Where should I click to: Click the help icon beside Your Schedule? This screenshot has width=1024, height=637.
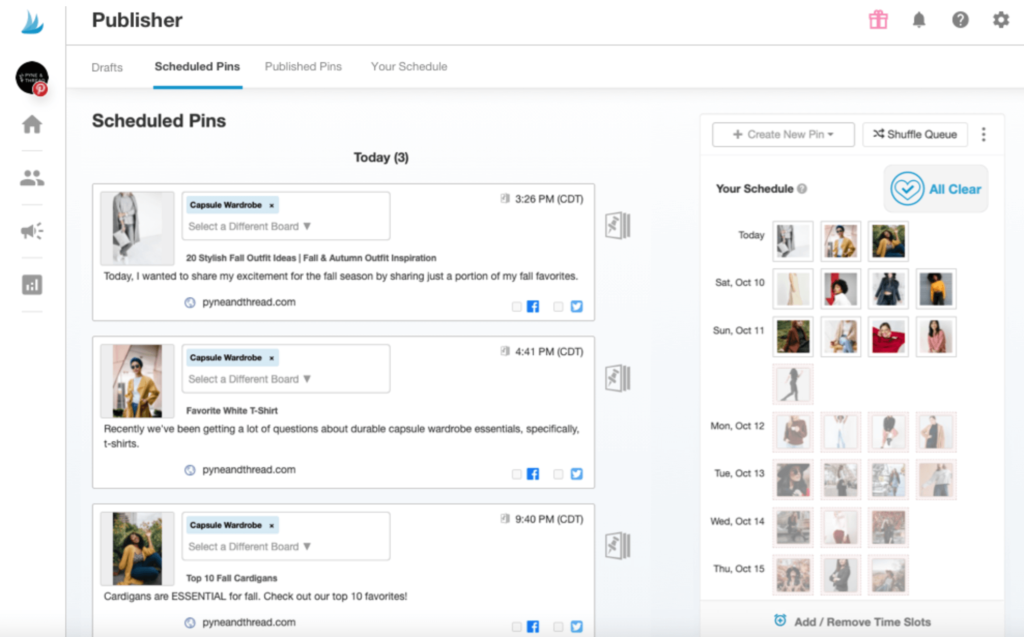(x=802, y=189)
